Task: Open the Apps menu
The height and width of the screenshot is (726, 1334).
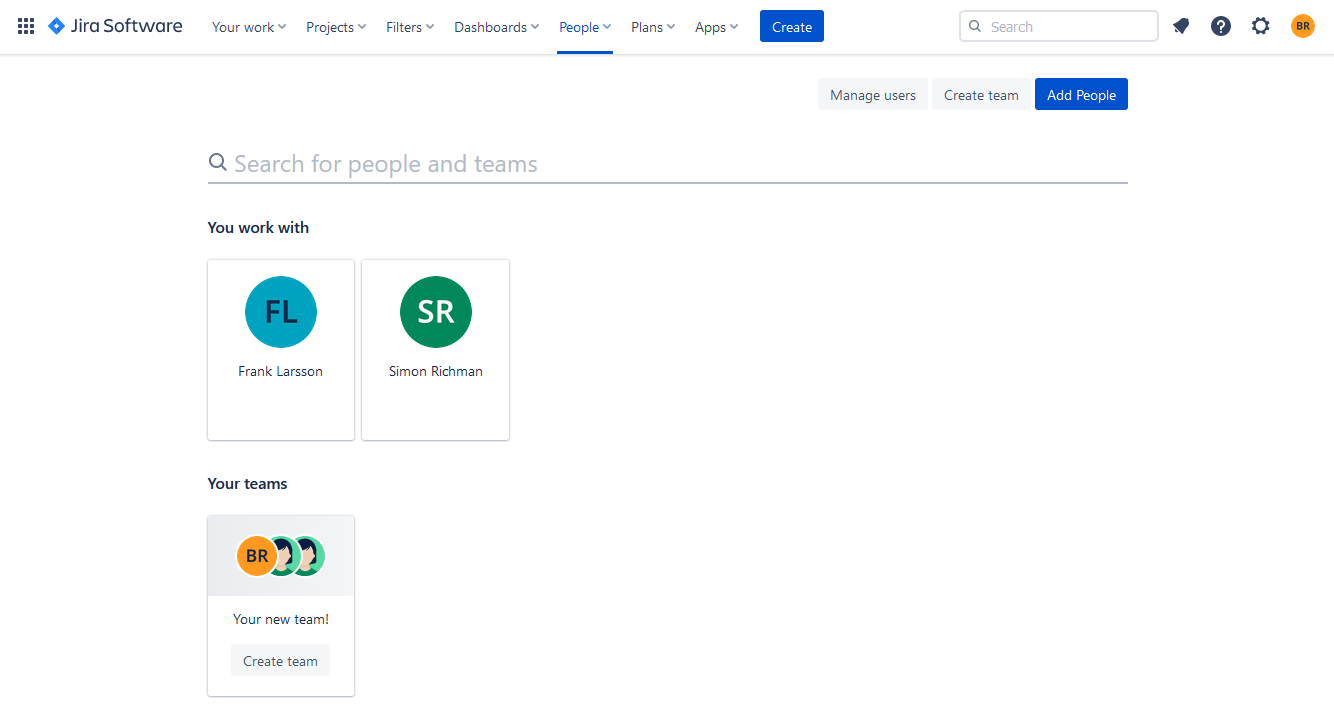Action: pos(716,27)
